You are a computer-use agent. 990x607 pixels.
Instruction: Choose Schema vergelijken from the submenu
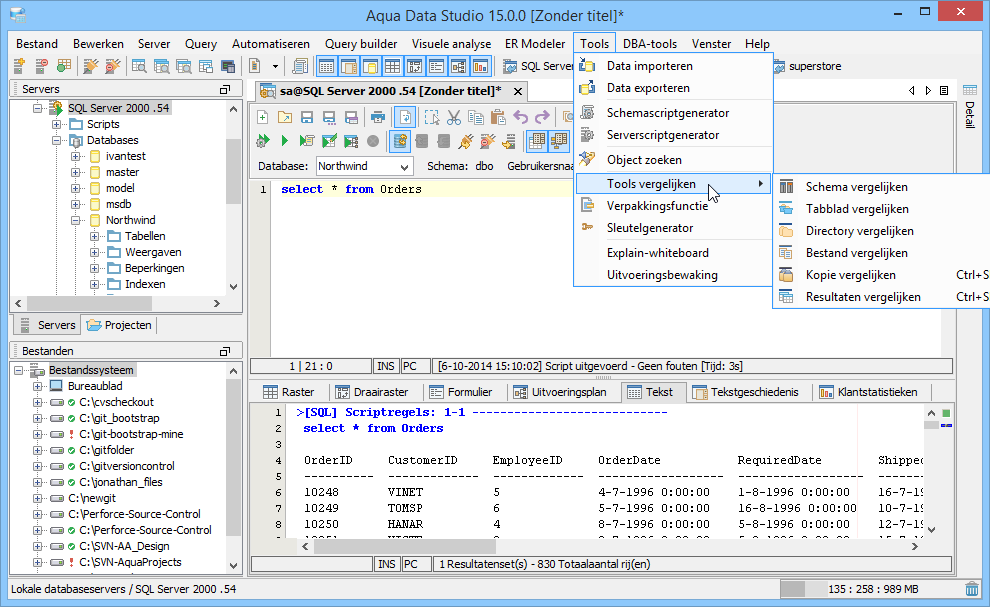coord(856,187)
